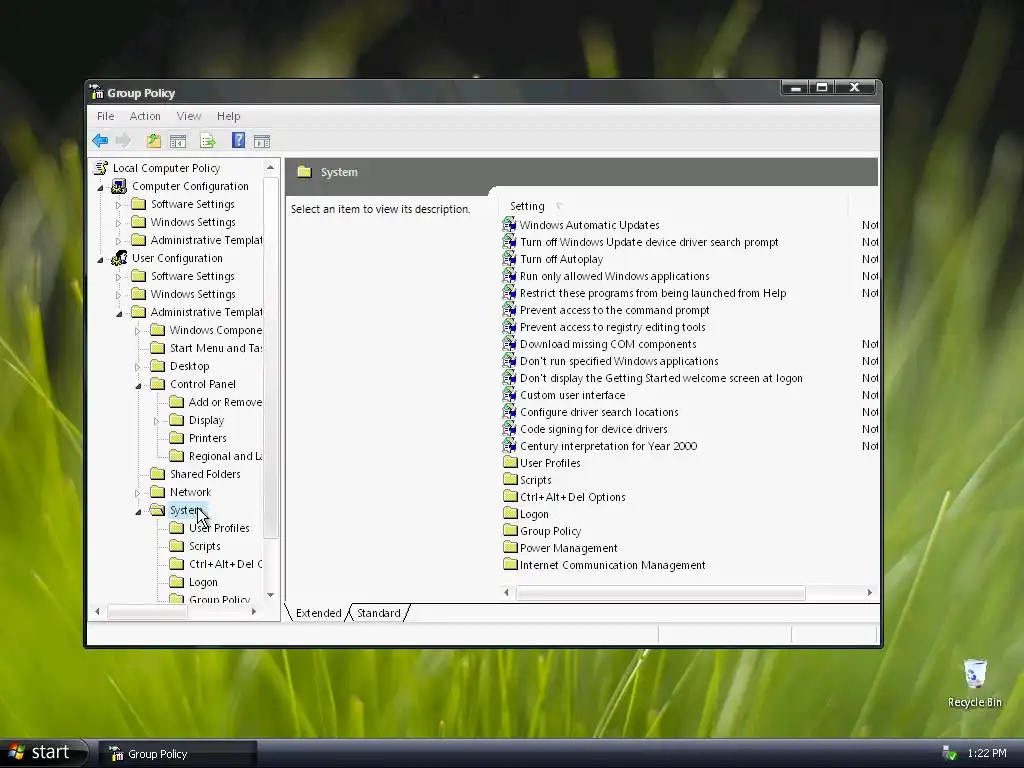The width and height of the screenshot is (1024, 768).
Task: Collapse the Computer Configuration node
Action: click(101, 187)
